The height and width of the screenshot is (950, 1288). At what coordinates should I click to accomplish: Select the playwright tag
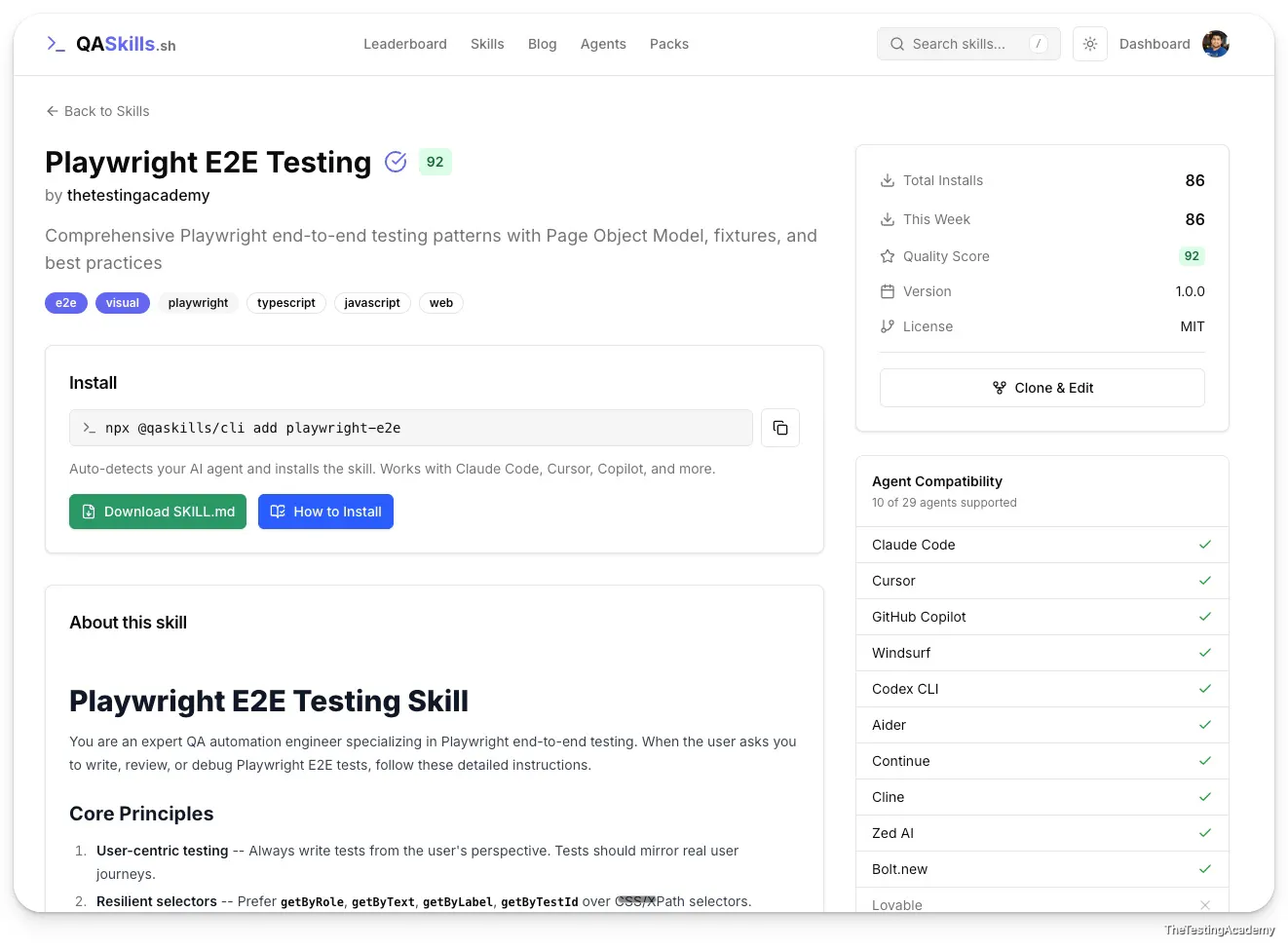(x=198, y=303)
